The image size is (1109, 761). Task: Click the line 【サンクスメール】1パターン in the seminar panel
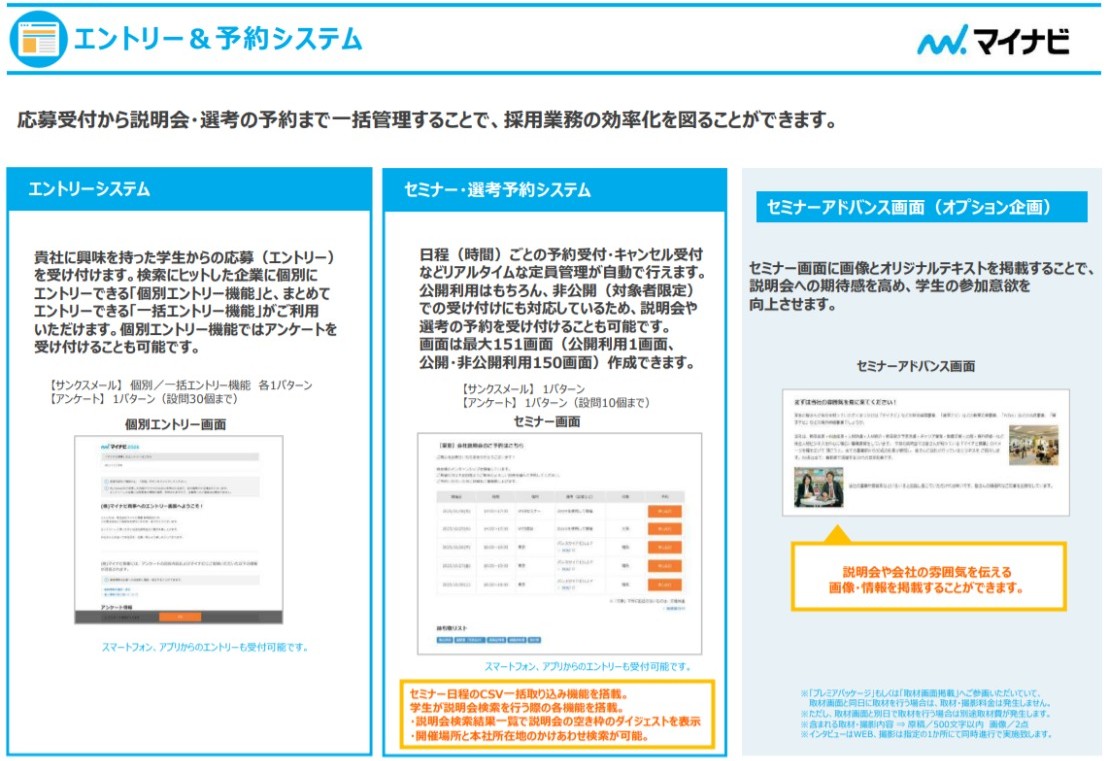522,389
